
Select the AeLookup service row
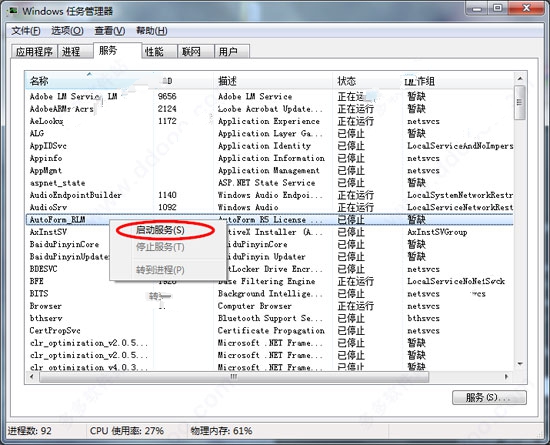[269, 121]
